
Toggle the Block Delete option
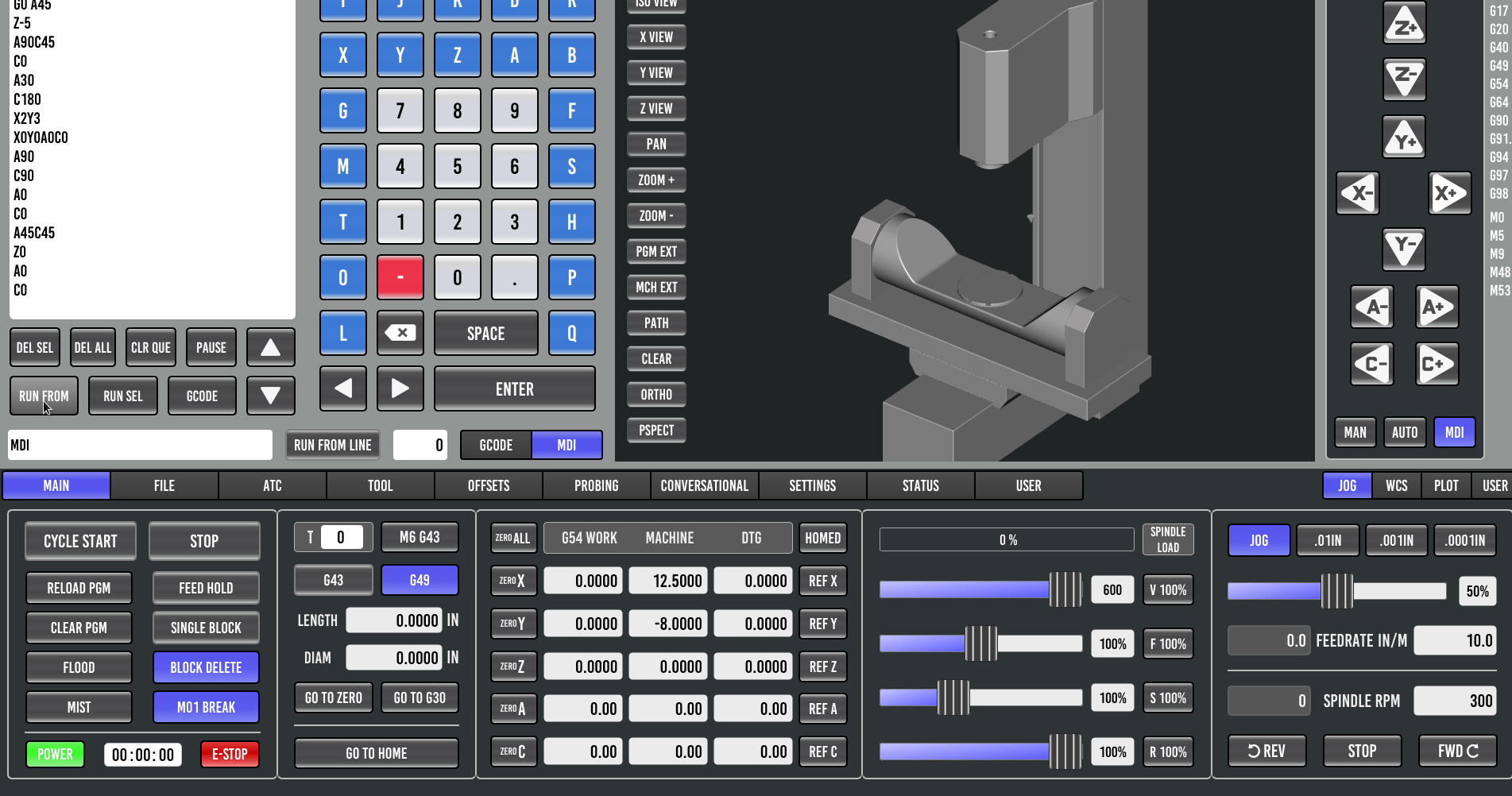(x=206, y=667)
